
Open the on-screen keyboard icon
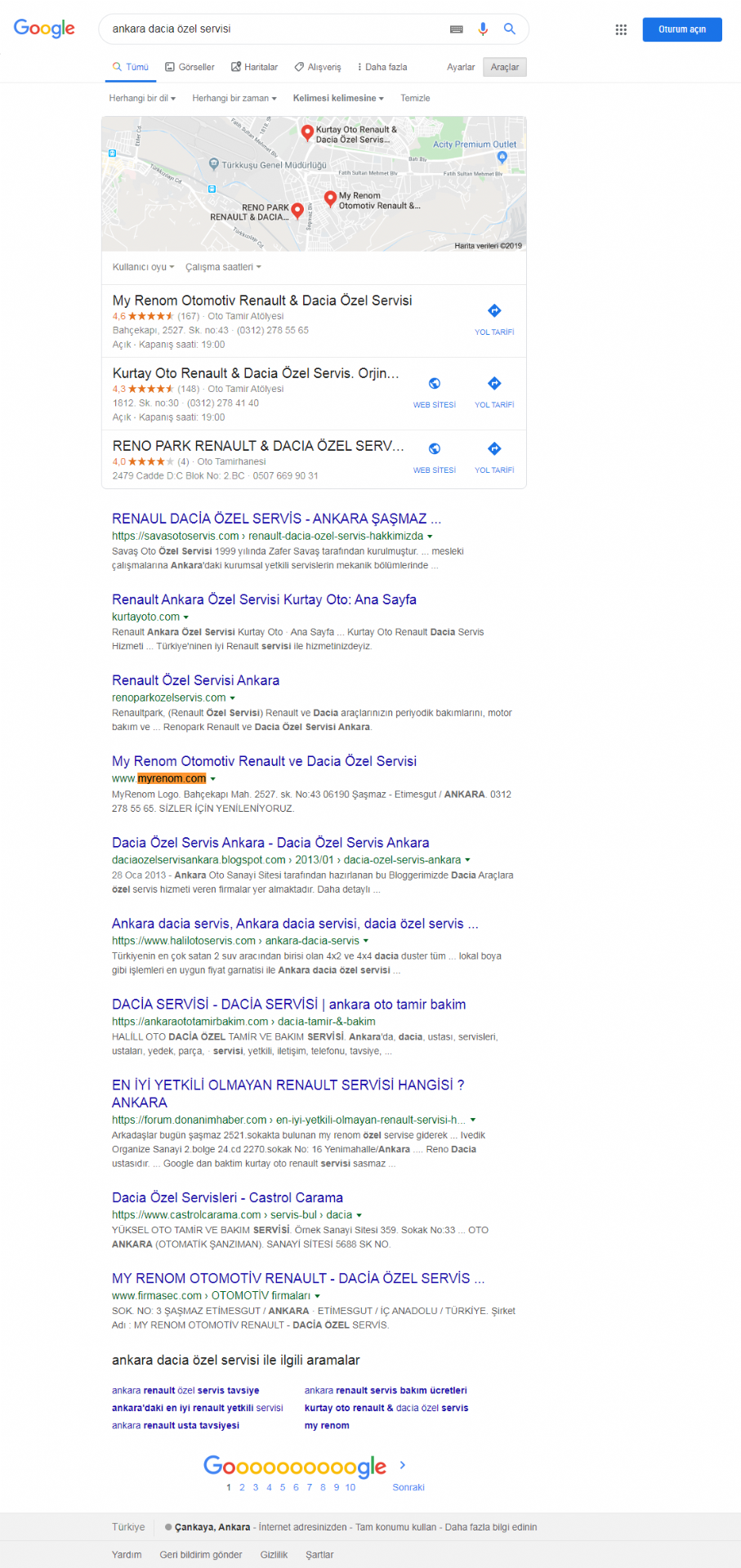pyautogui.click(x=457, y=29)
